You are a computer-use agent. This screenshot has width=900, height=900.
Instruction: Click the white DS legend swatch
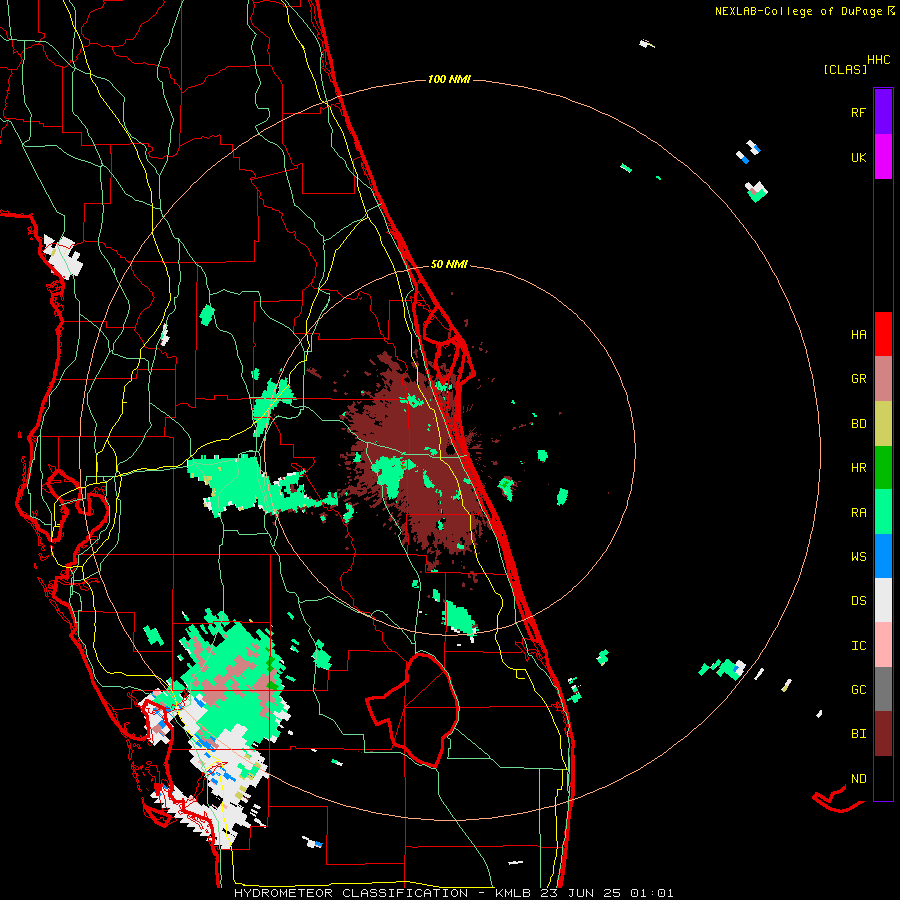click(883, 600)
